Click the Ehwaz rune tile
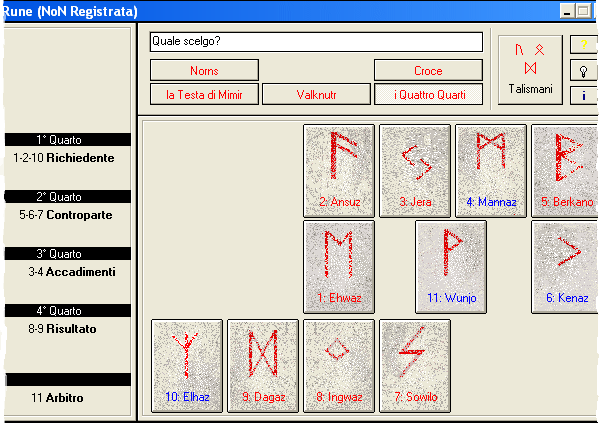The height and width of the screenshot is (423, 600). (339, 266)
